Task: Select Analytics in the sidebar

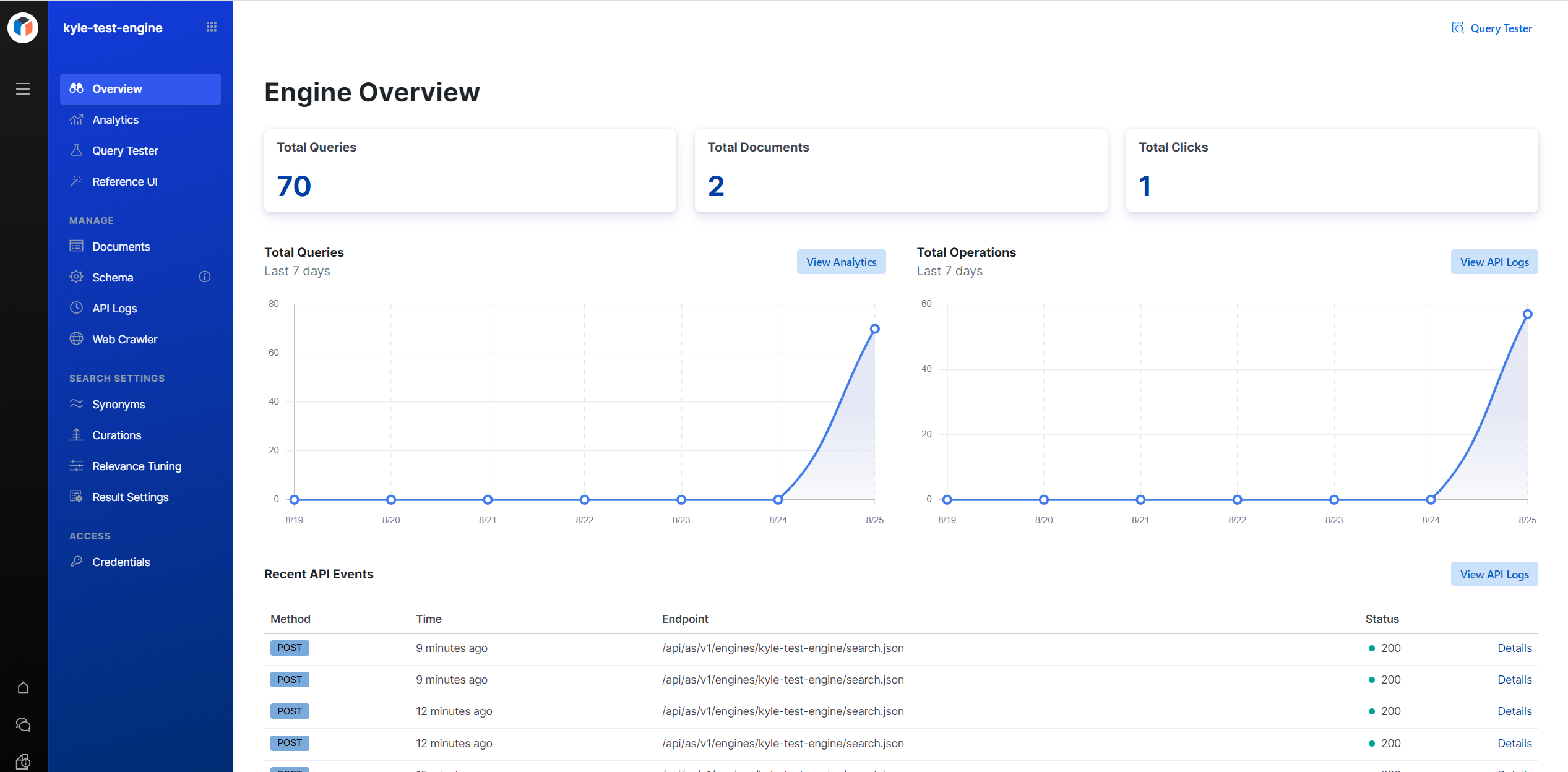Action: click(x=115, y=119)
